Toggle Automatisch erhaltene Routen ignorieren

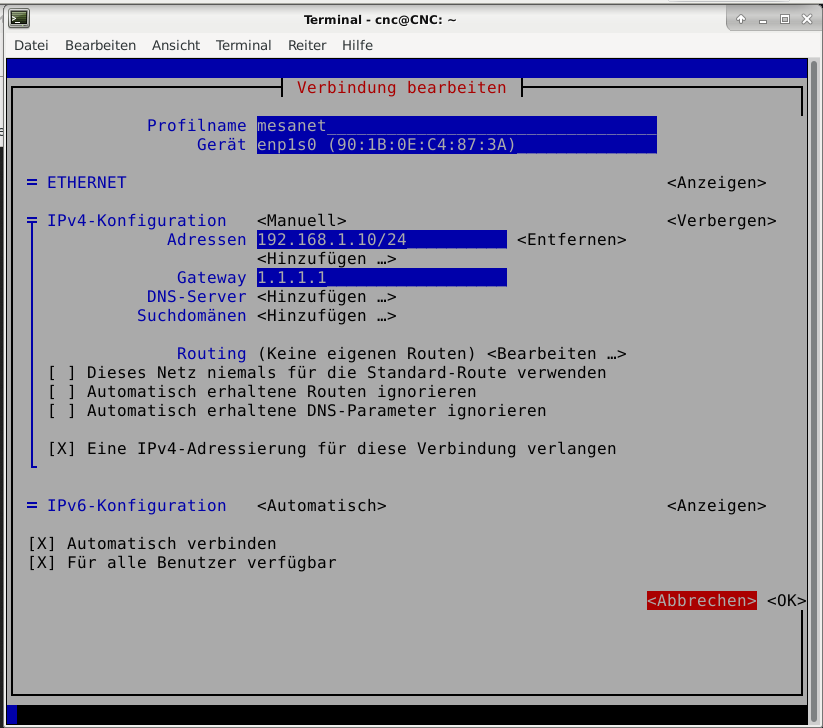(x=62, y=392)
